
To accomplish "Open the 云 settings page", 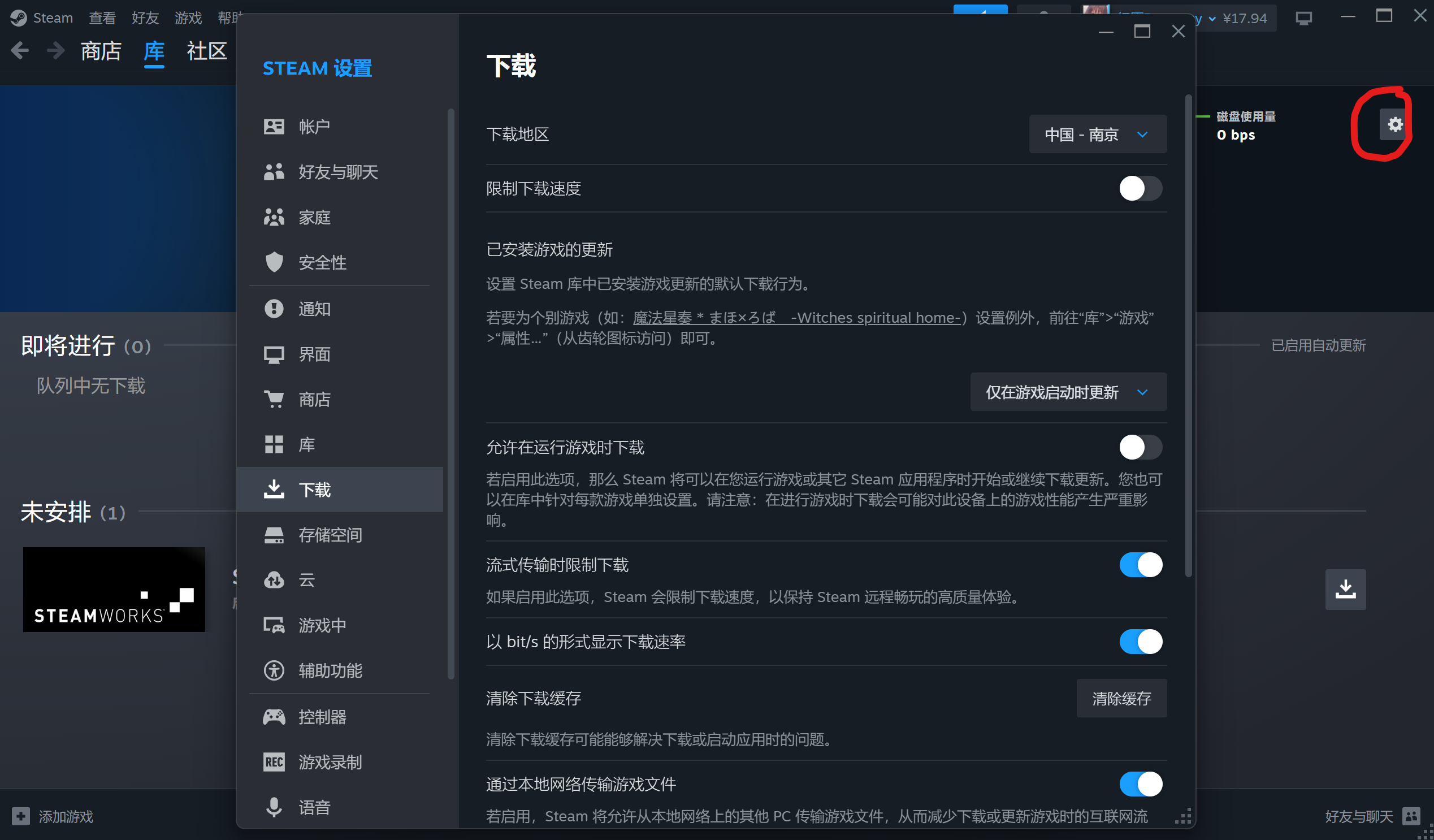I will click(306, 579).
